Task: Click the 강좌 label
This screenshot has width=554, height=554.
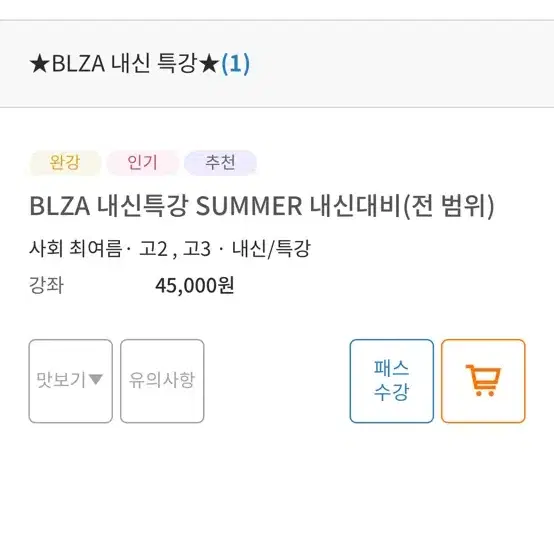Action: tap(46, 285)
